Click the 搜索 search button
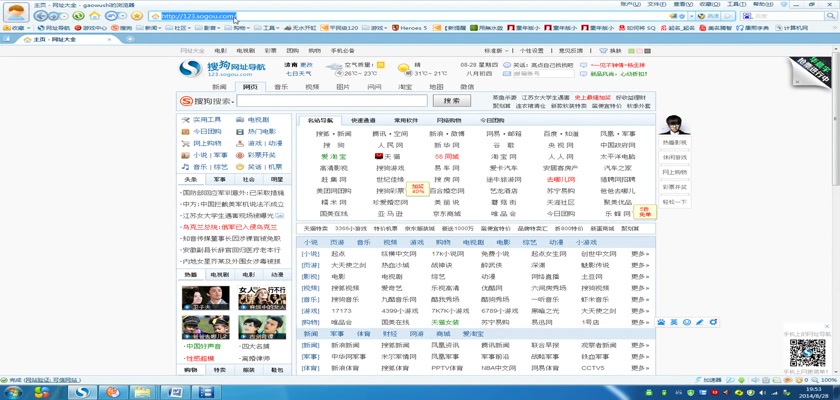 click(x=452, y=101)
